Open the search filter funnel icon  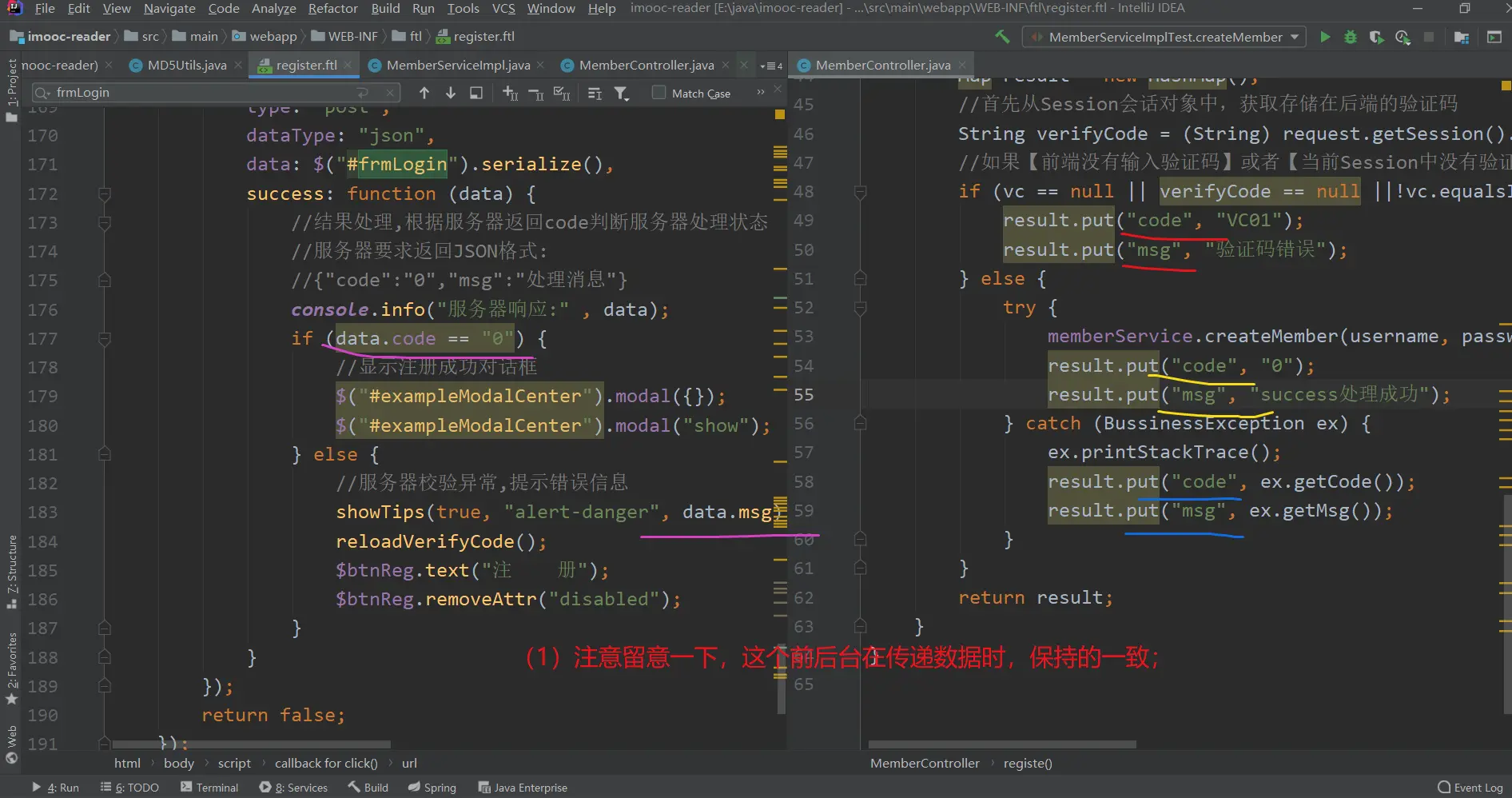click(x=621, y=94)
